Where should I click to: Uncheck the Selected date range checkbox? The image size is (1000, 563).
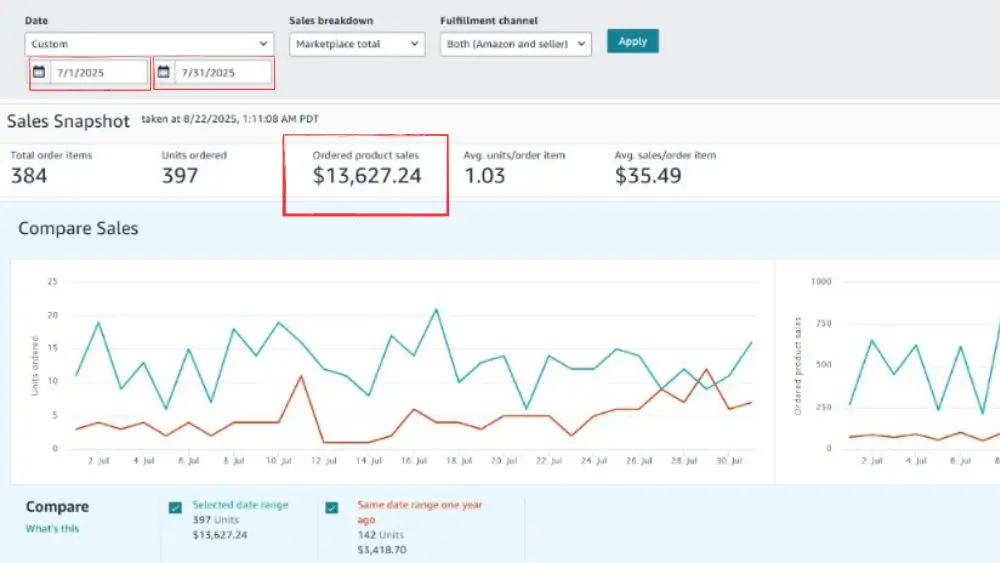(176, 508)
